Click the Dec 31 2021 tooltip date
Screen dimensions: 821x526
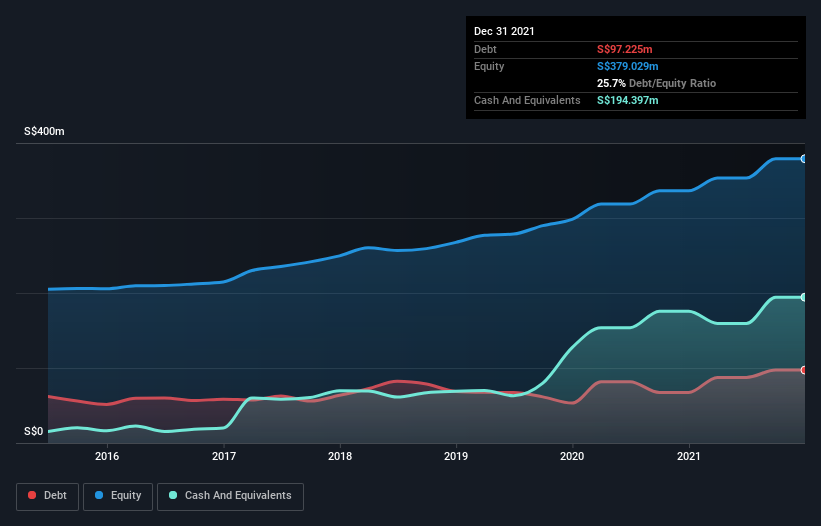(x=504, y=31)
